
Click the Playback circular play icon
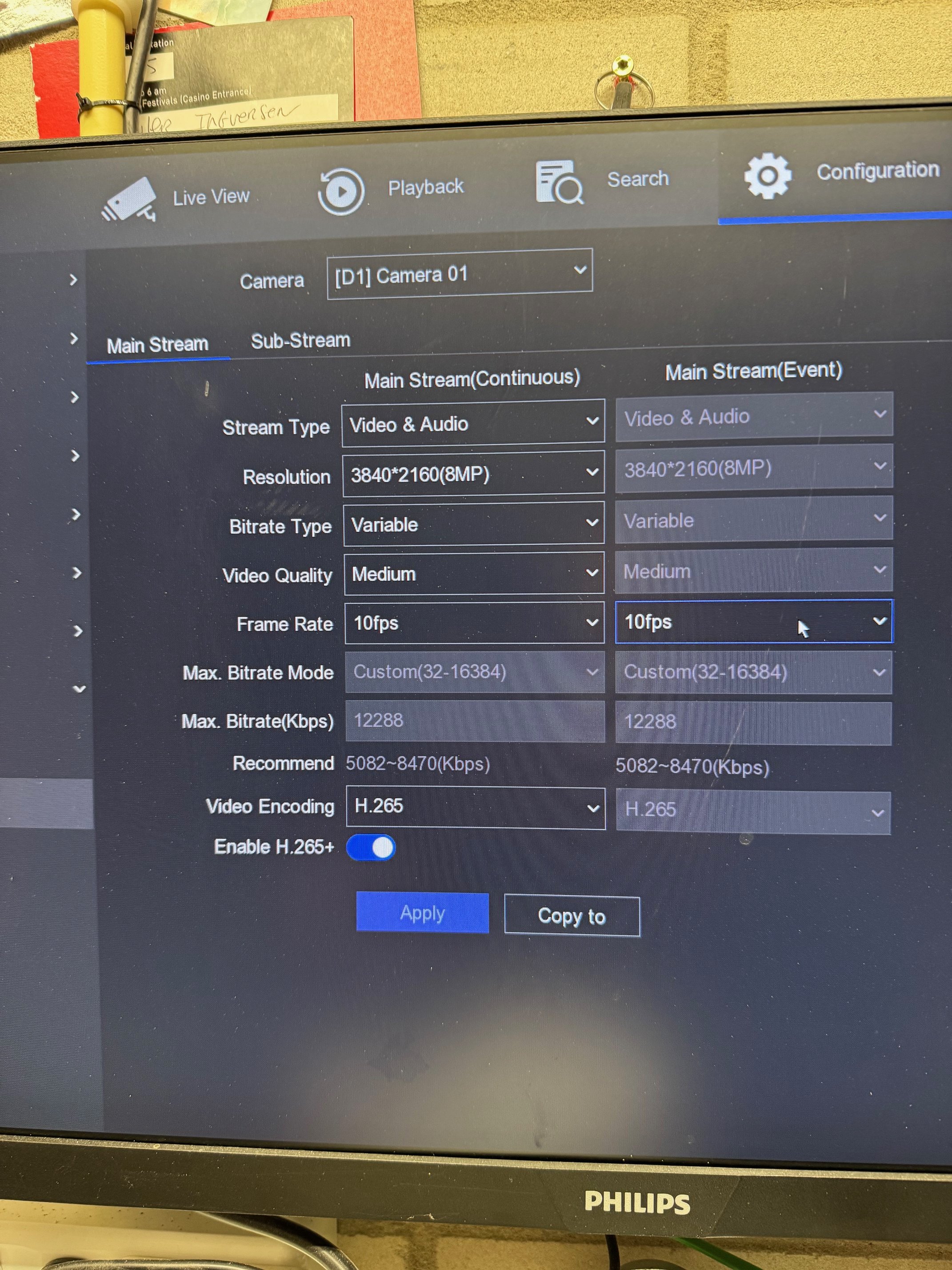341,191
